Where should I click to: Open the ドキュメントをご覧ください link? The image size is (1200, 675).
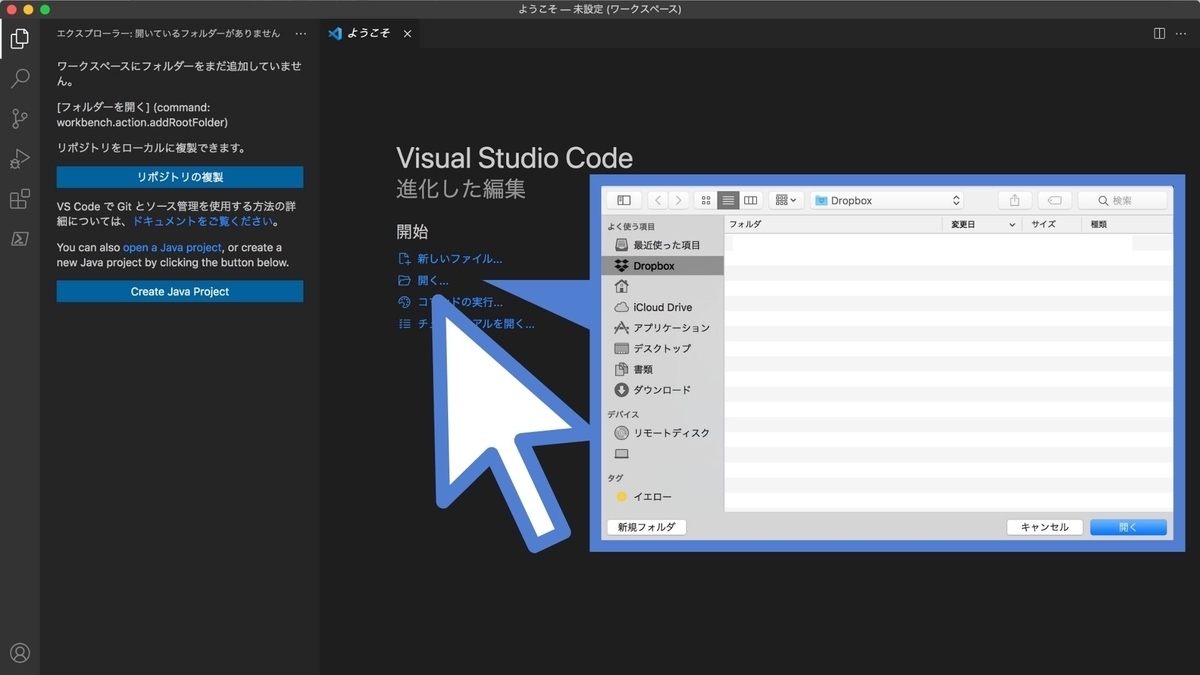(x=203, y=221)
